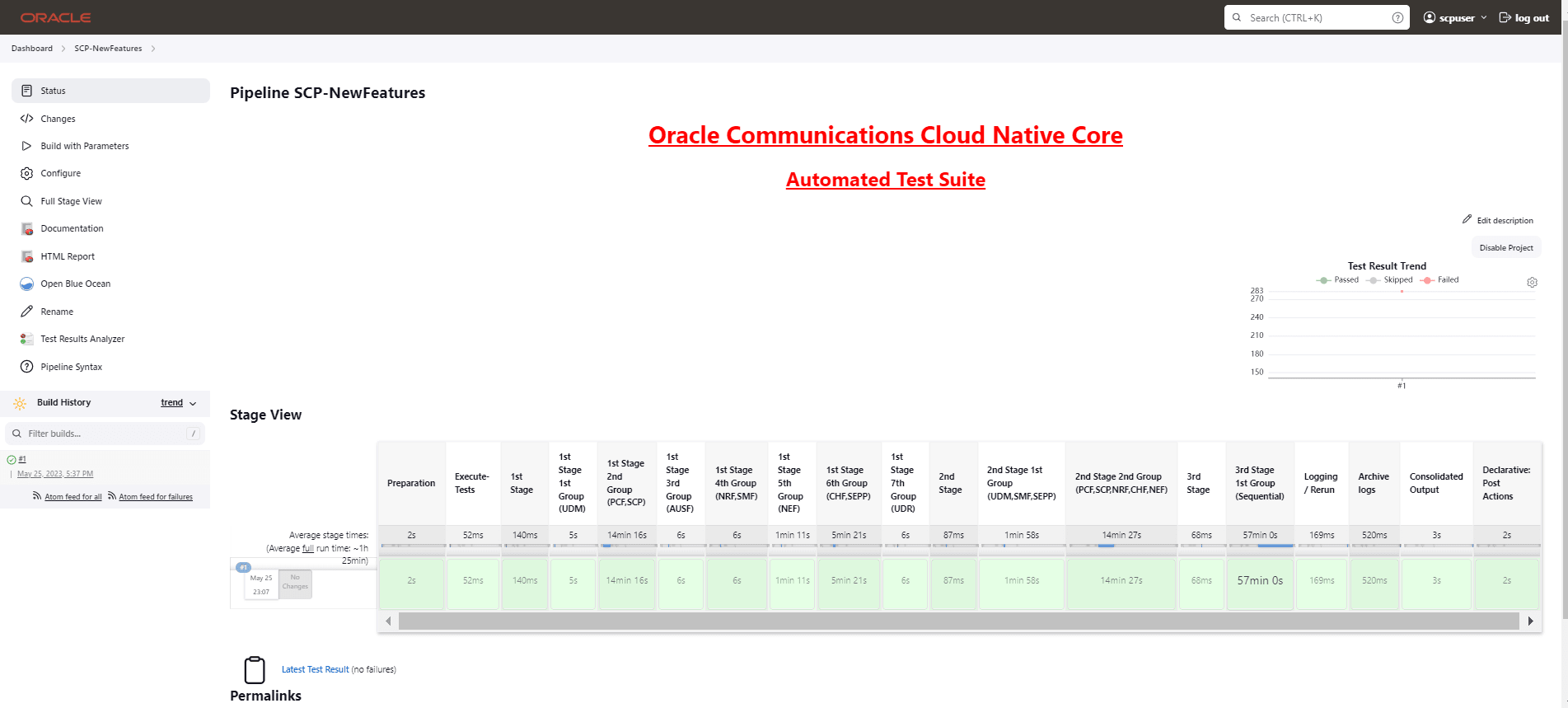Click the scpuser account avatar icon

1430,17
